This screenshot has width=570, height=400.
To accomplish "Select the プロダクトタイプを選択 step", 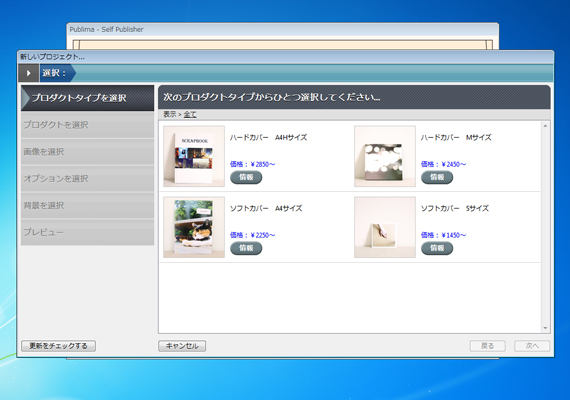I will coord(87,98).
